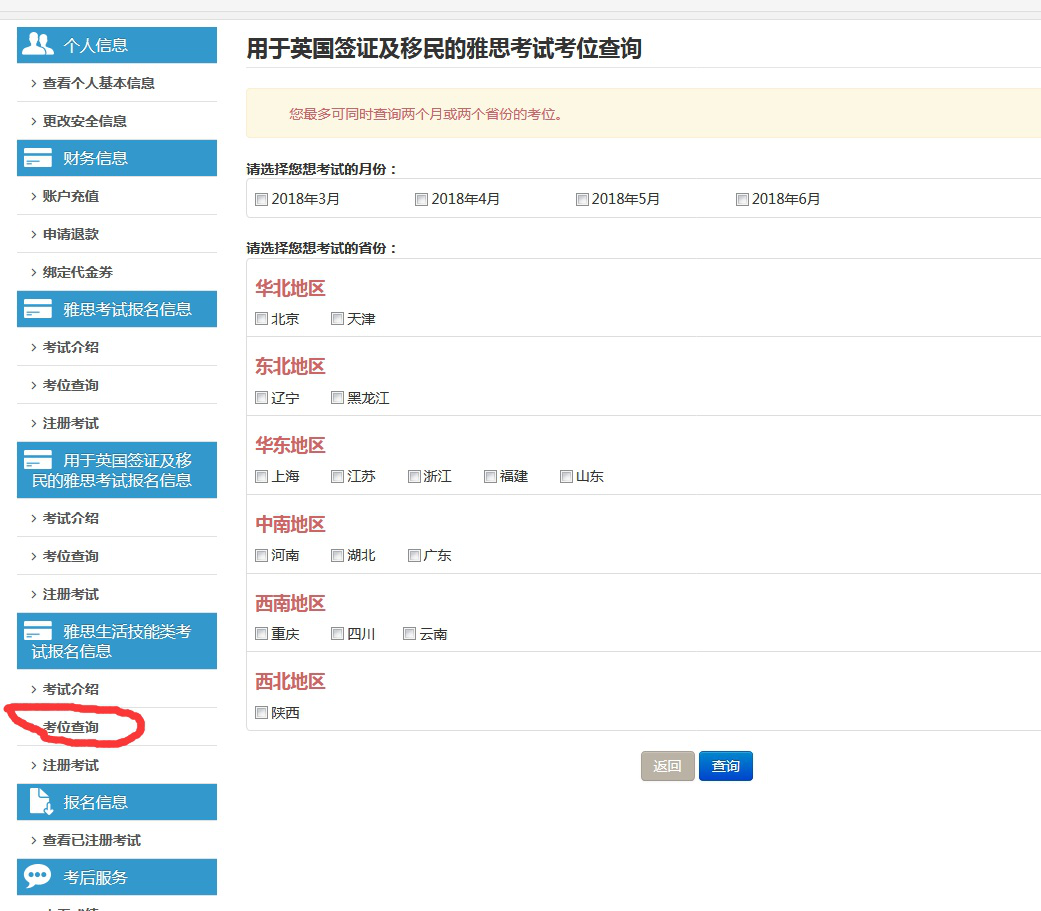Click the card icon beside 雅思考试报名信息

tap(38, 309)
